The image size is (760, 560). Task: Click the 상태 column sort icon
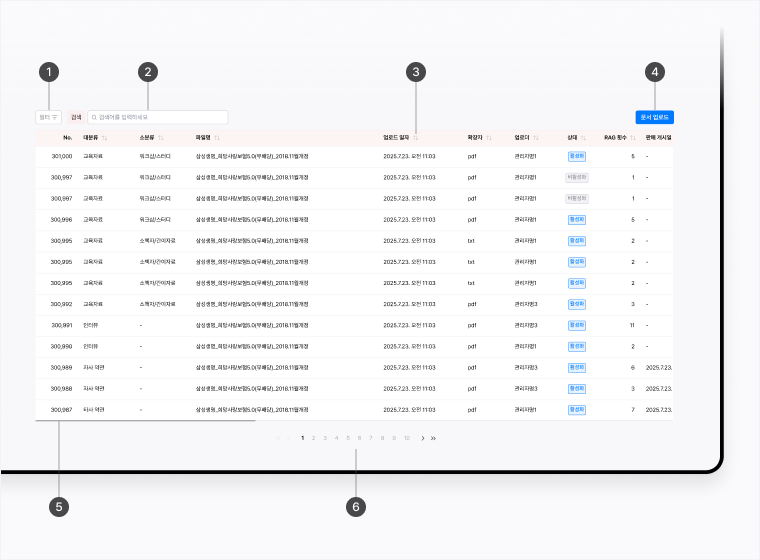pyautogui.click(x=584, y=137)
